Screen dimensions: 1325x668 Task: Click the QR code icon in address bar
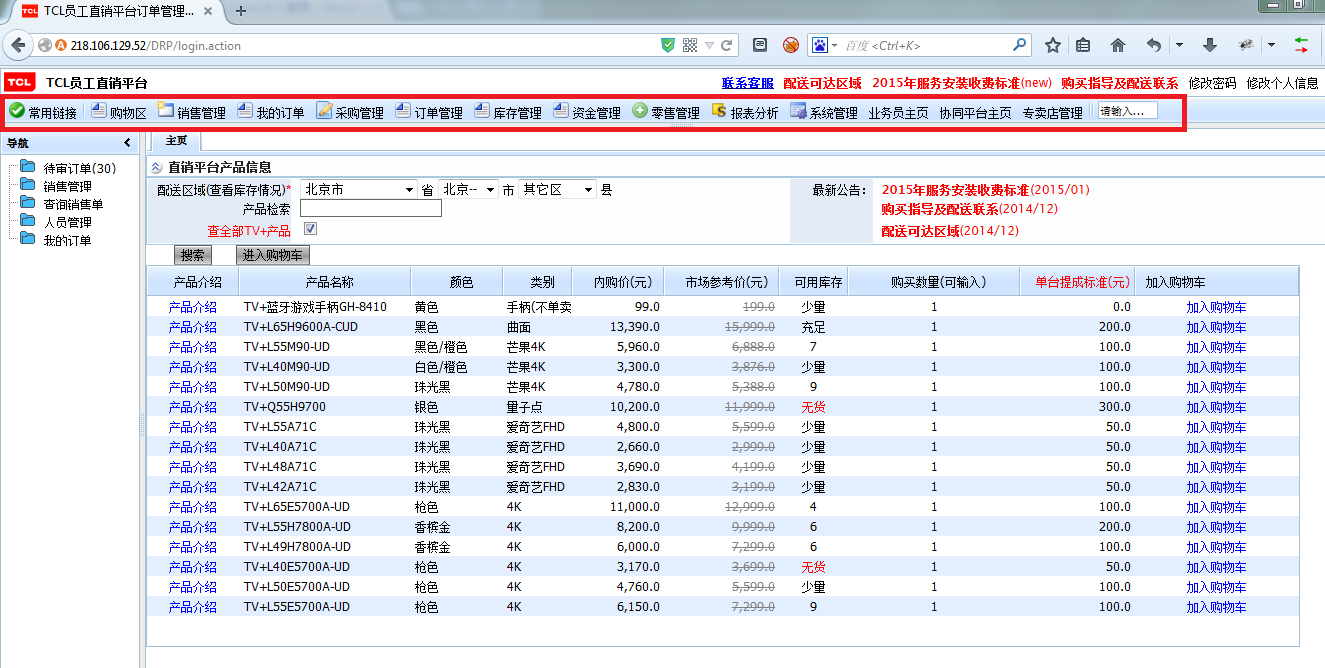pyautogui.click(x=690, y=45)
